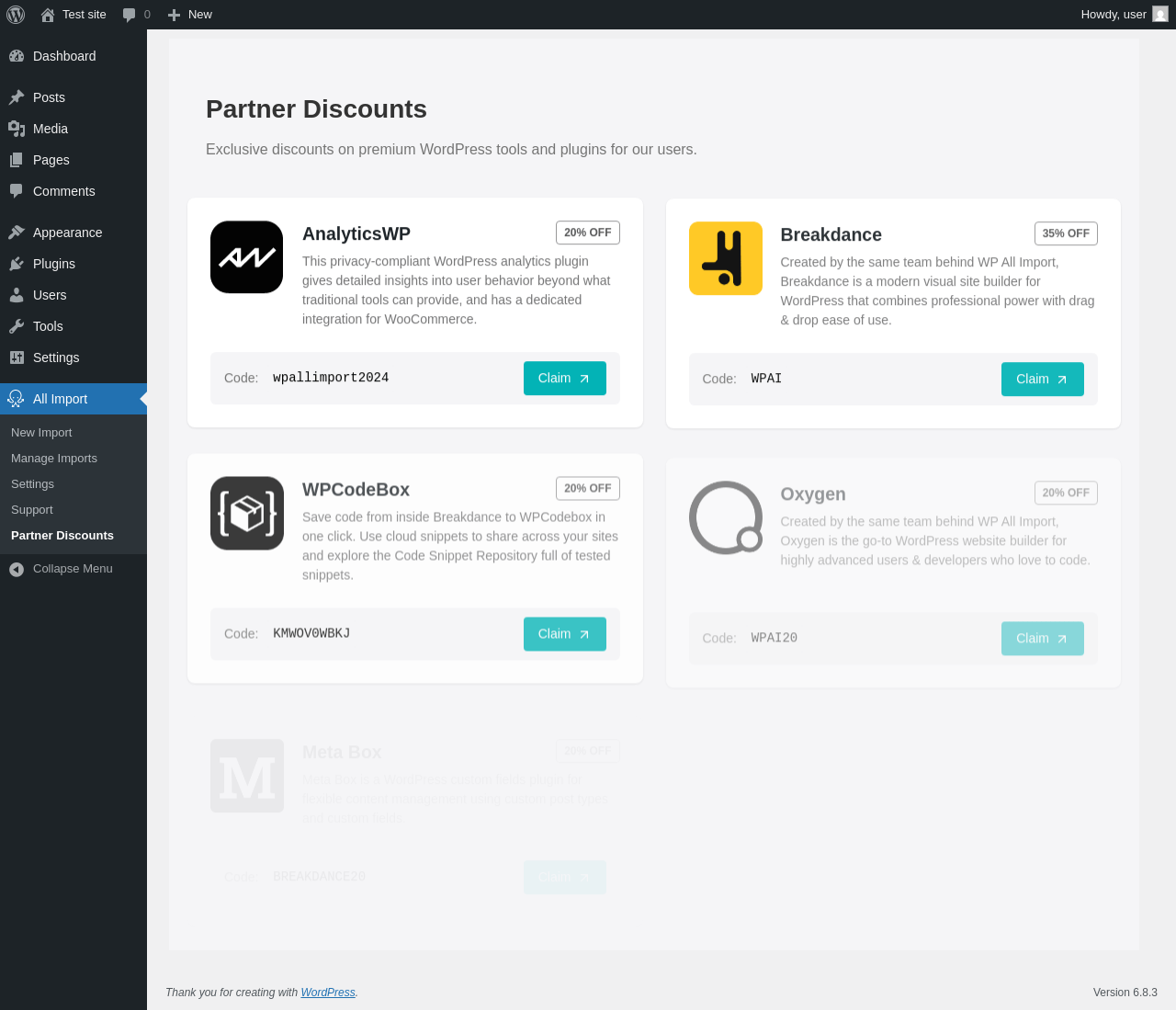This screenshot has height=1010, width=1176.
Task: Click the Users person icon
Action: click(17, 295)
